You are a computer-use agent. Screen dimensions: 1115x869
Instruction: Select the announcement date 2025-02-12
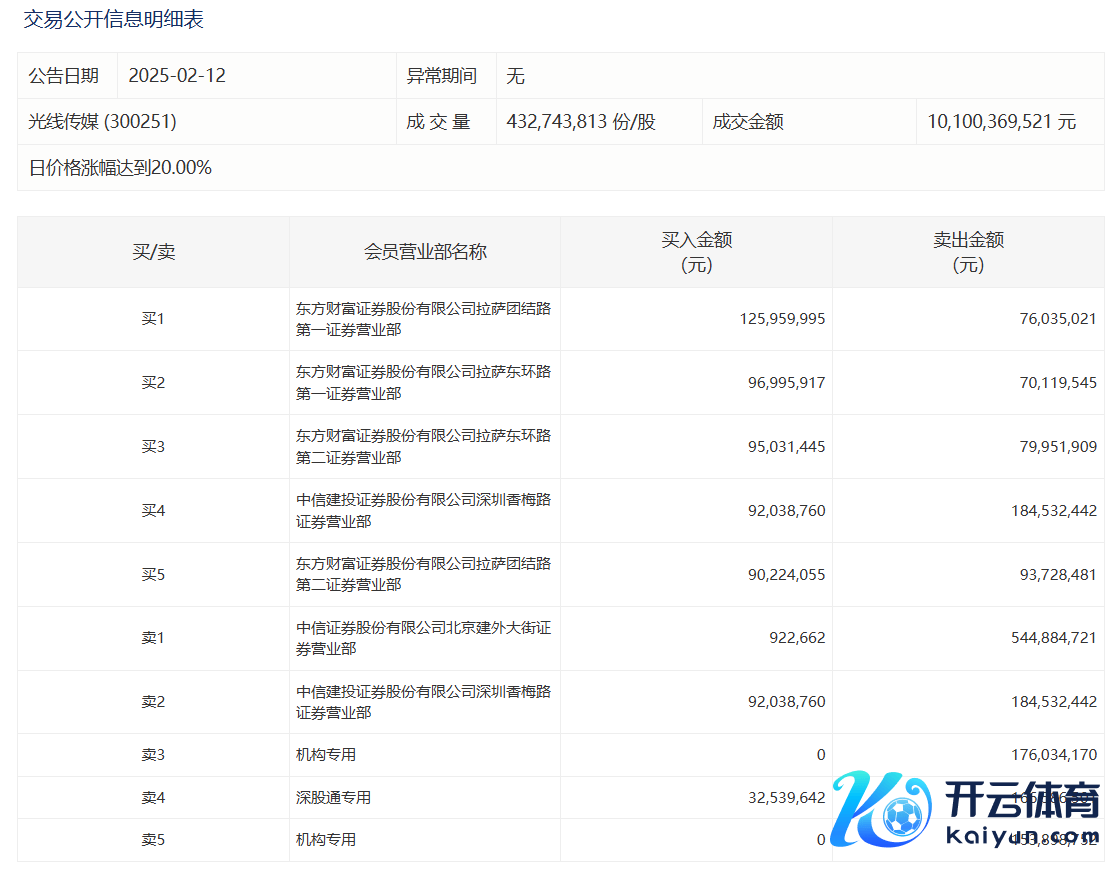(177, 76)
